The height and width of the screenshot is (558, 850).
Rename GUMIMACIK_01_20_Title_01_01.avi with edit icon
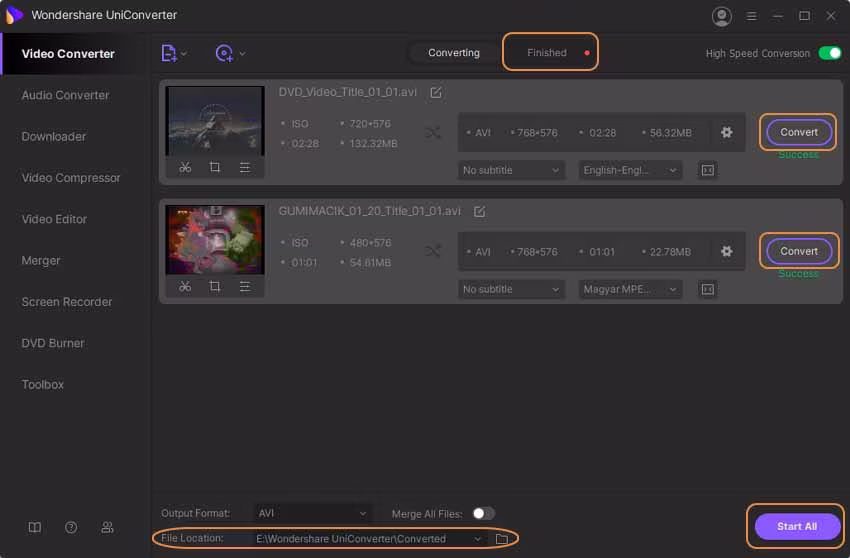pos(480,211)
